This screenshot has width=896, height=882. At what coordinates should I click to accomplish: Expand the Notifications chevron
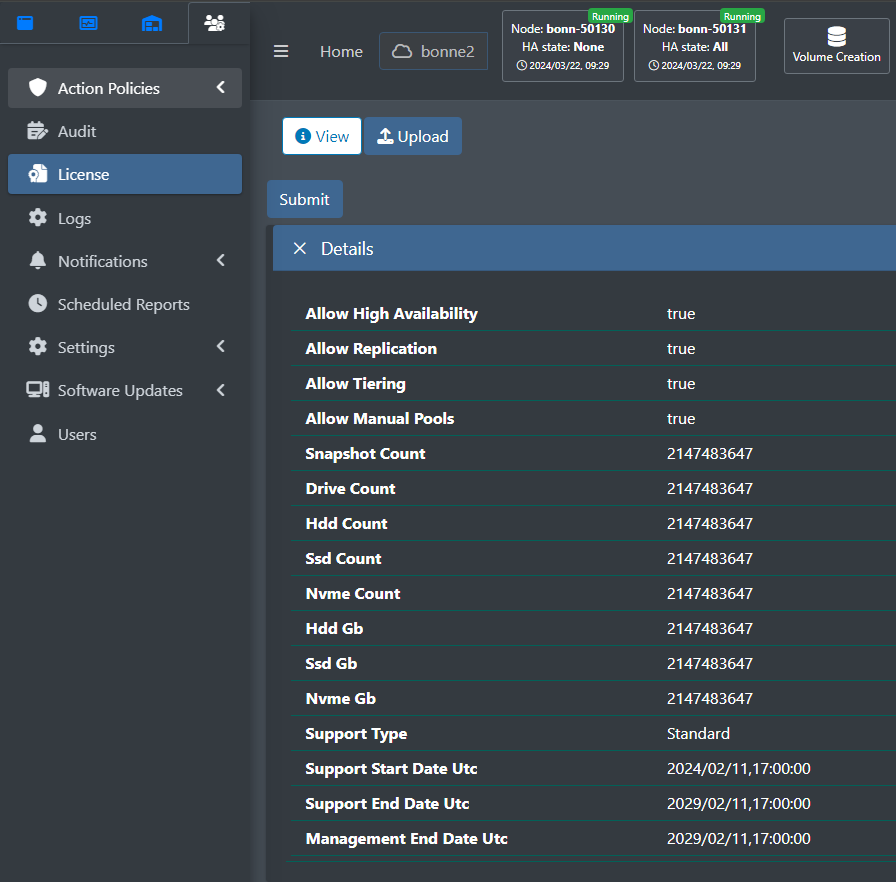point(221,260)
